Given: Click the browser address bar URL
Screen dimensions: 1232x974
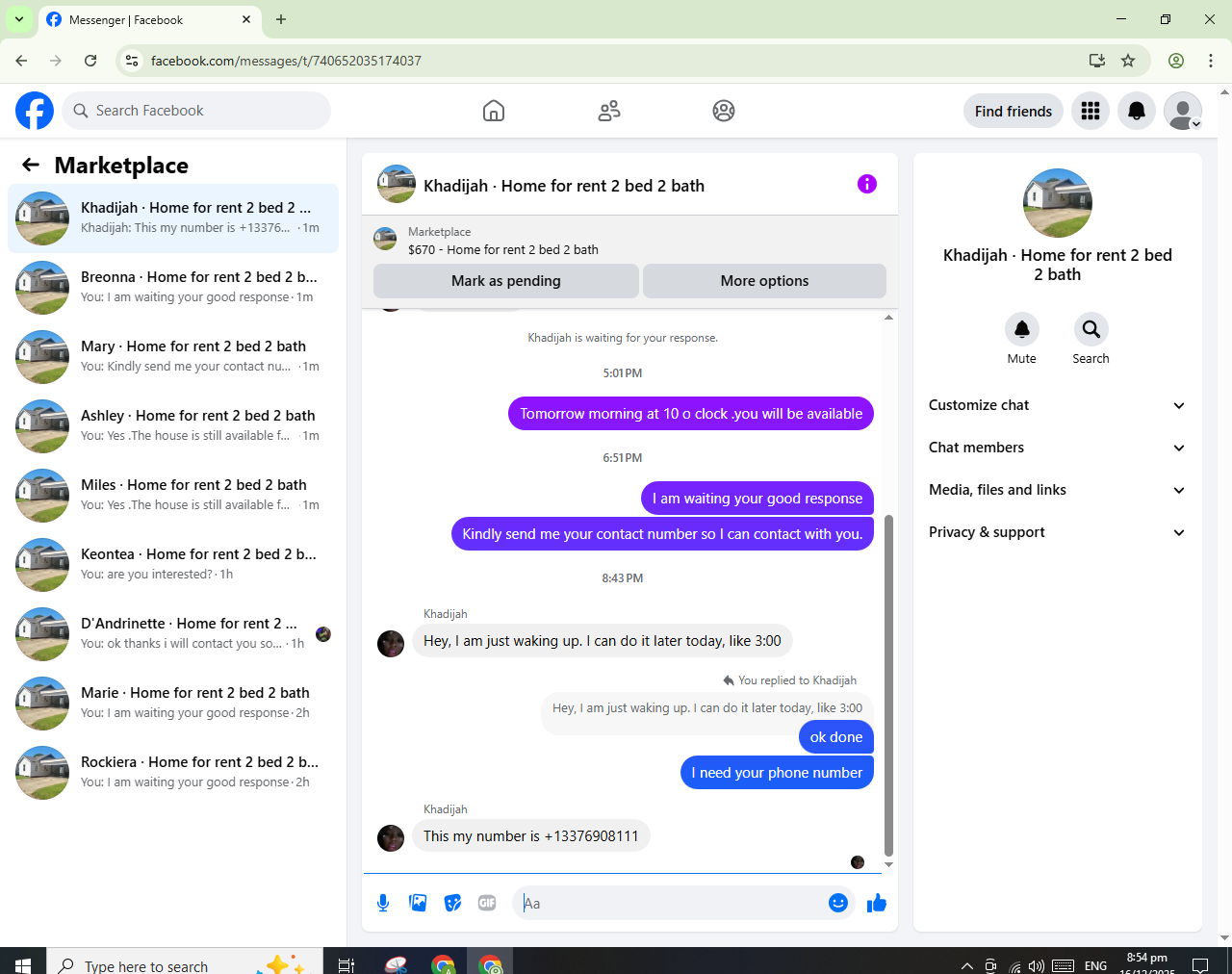Looking at the screenshot, I should (x=286, y=61).
